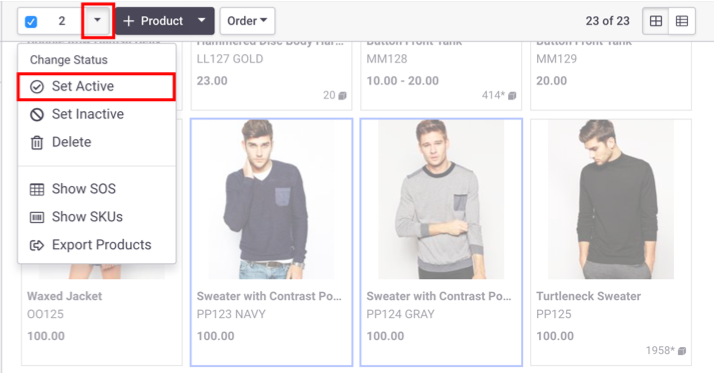Open the Turtleneck Sweater product title
This screenshot has height=373, width=715.
point(588,296)
